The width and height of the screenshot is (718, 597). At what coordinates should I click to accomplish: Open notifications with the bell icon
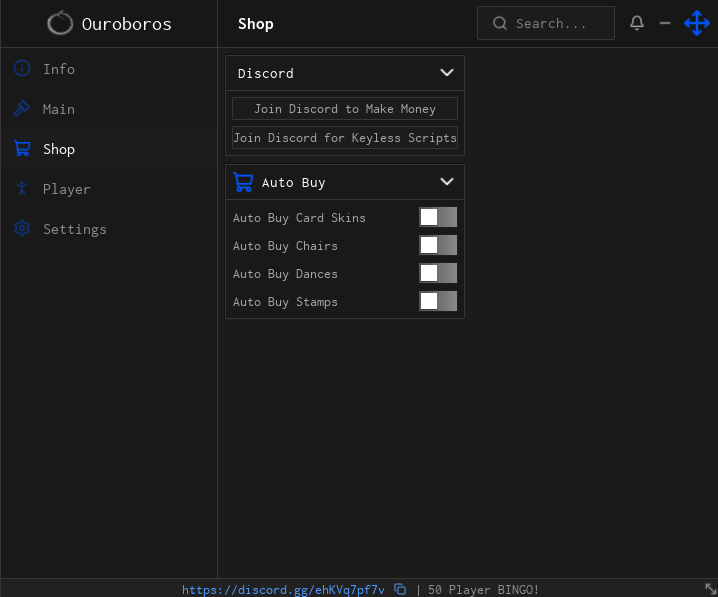pyautogui.click(x=636, y=23)
